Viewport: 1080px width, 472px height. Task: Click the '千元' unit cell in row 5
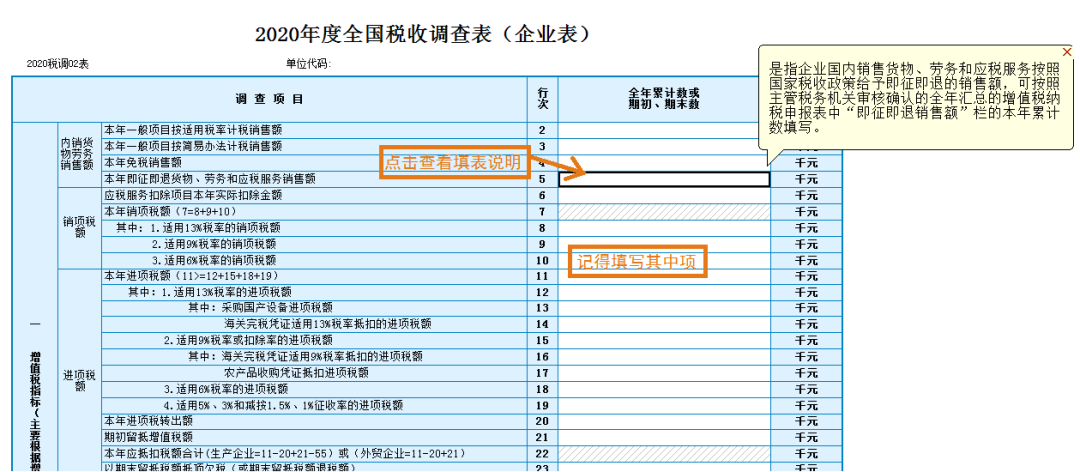[x=807, y=179]
